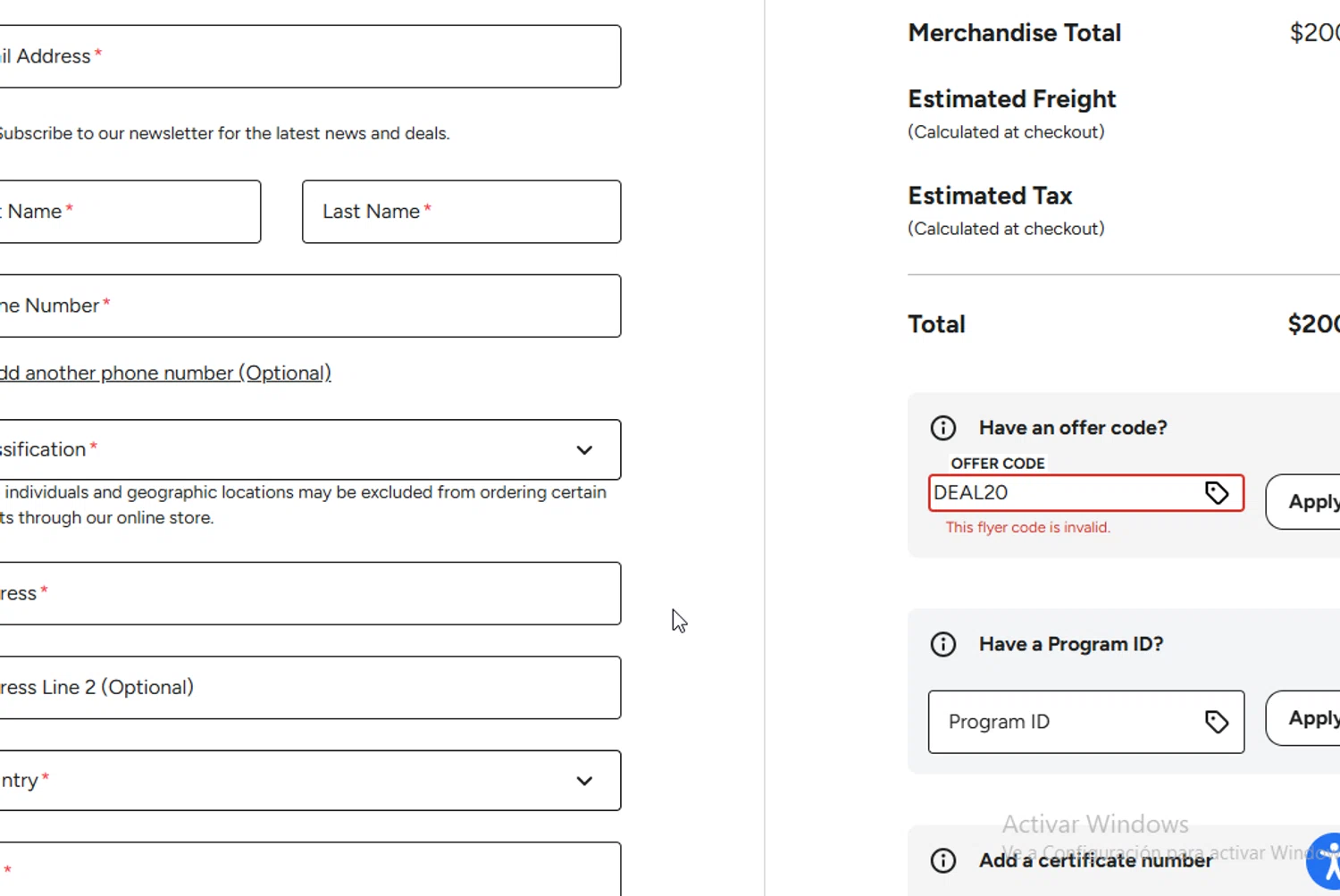The image size is (1340, 896).
Task: Expand the Classification dropdown
Action: tap(583, 450)
